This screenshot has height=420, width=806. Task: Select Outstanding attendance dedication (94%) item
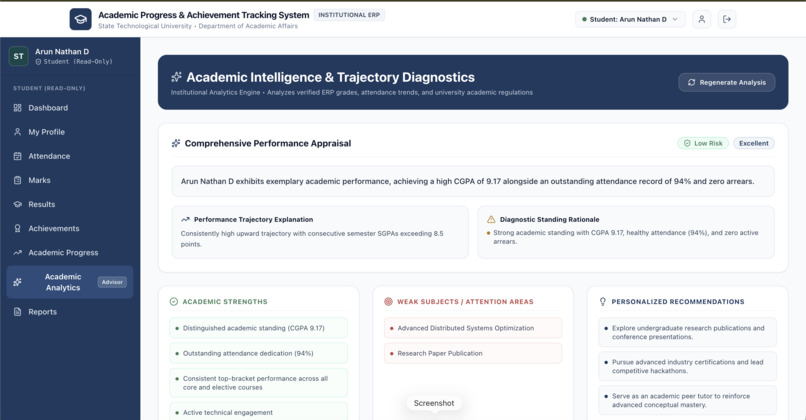(x=259, y=353)
